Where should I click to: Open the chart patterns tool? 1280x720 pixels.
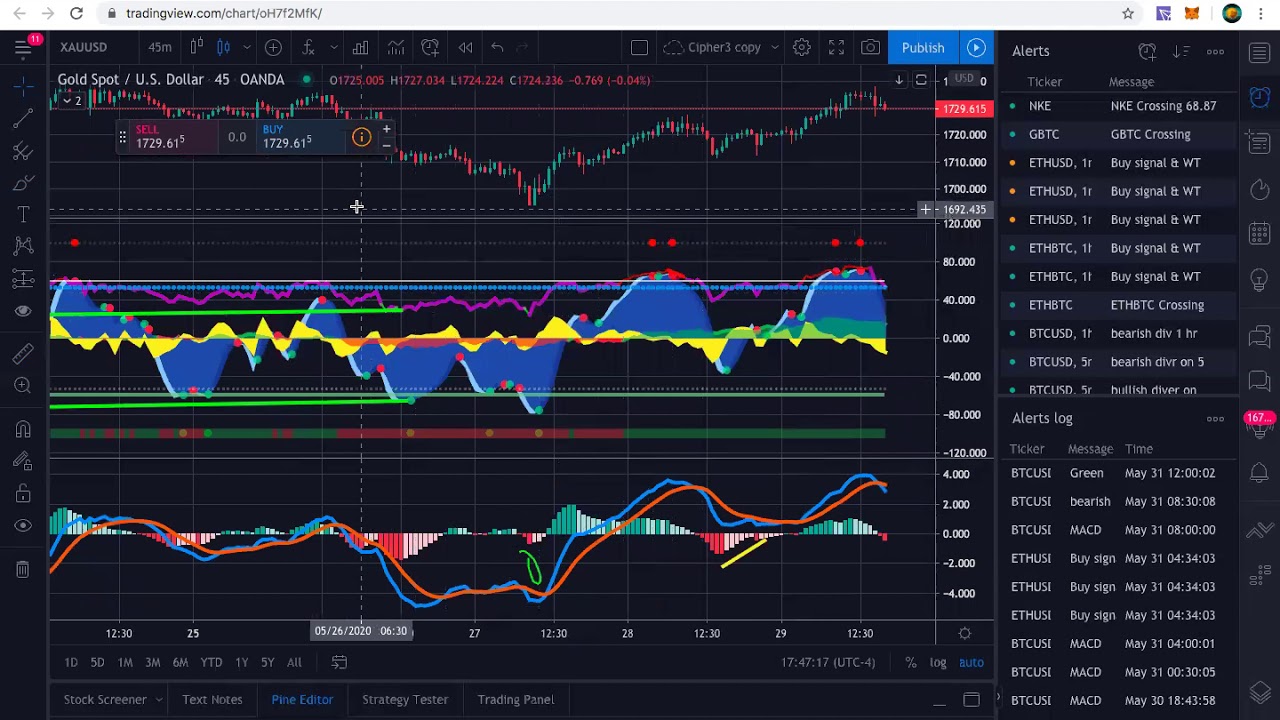(23, 246)
